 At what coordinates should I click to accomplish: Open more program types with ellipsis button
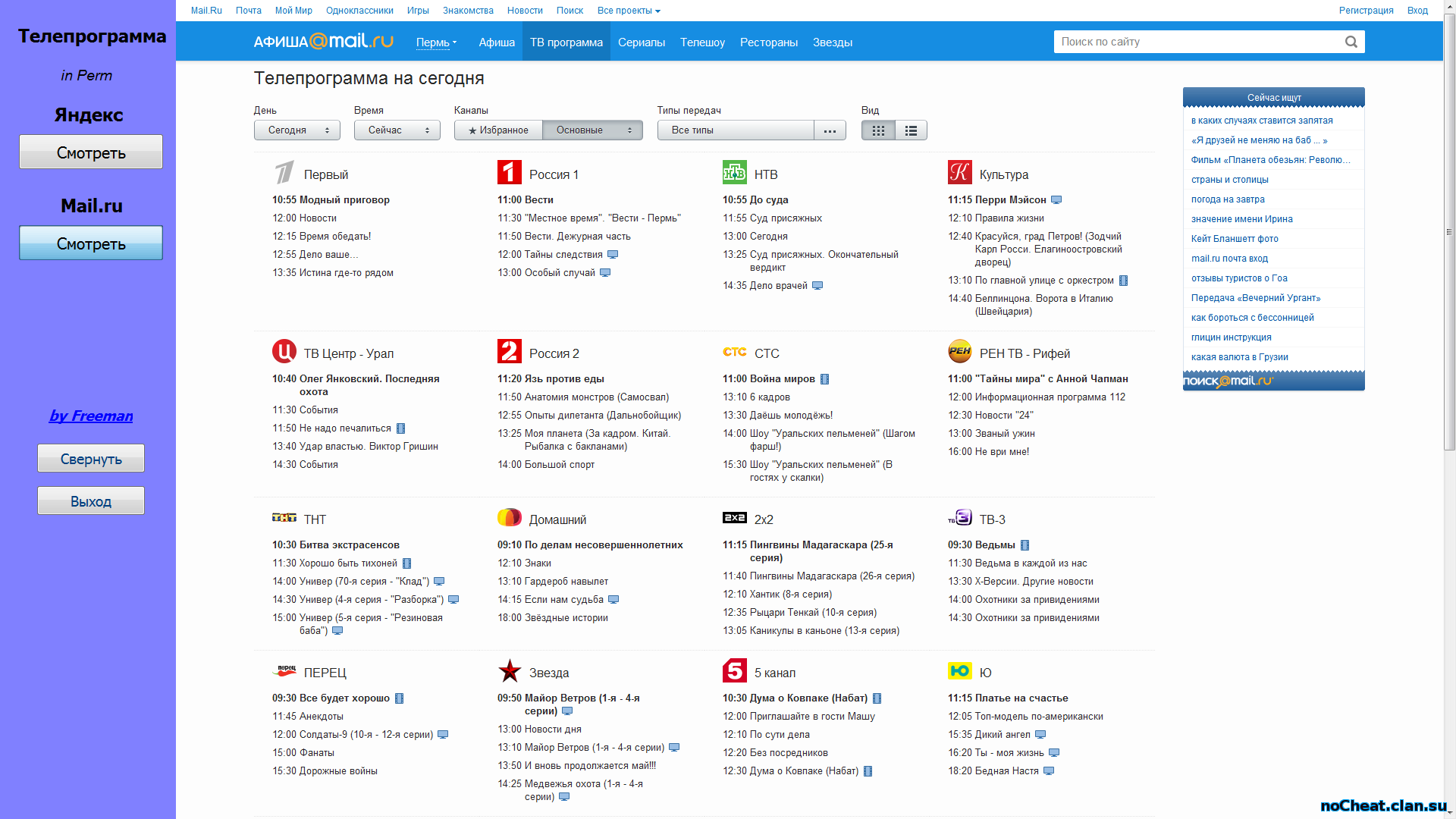[830, 130]
